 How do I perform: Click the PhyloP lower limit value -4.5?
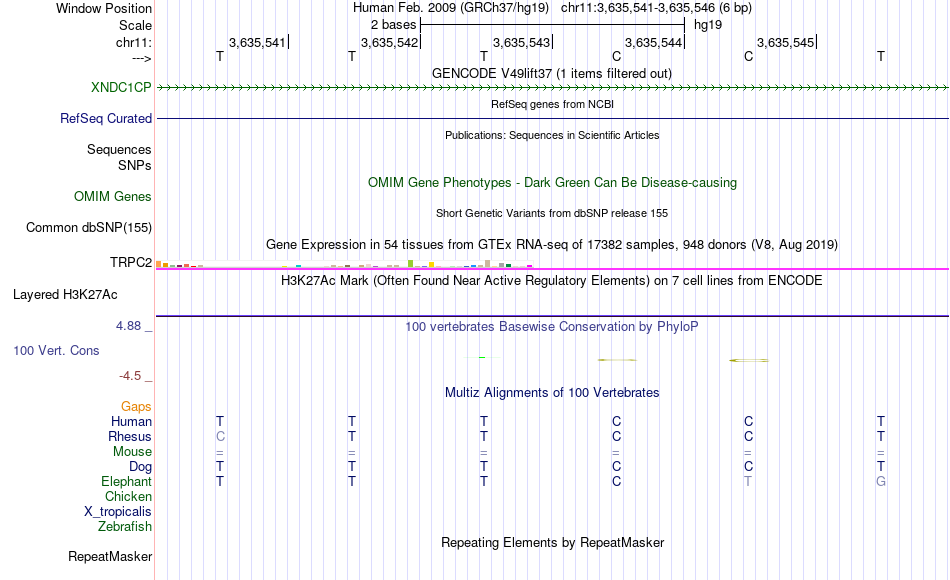point(130,376)
